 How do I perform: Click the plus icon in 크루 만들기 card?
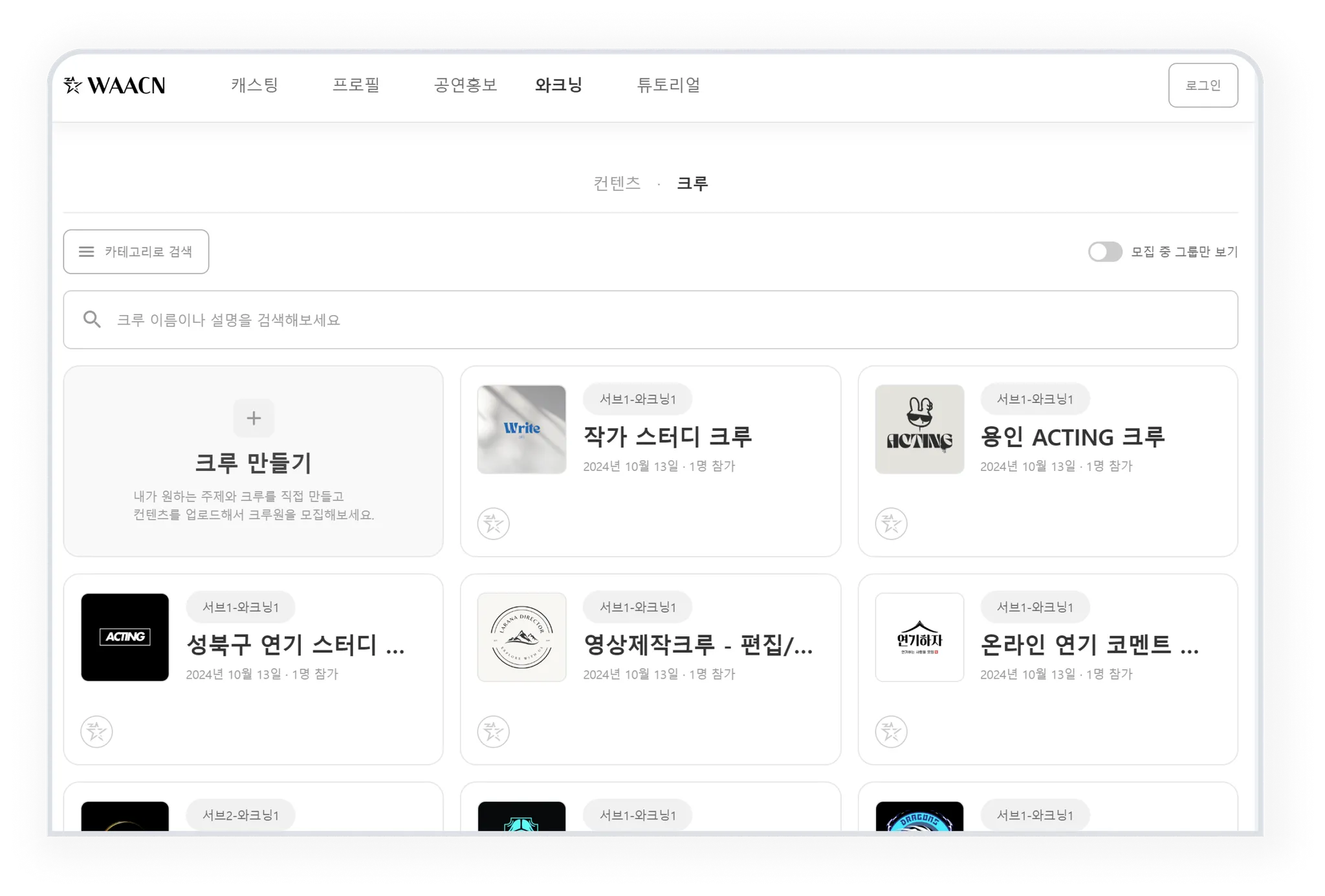(254, 418)
